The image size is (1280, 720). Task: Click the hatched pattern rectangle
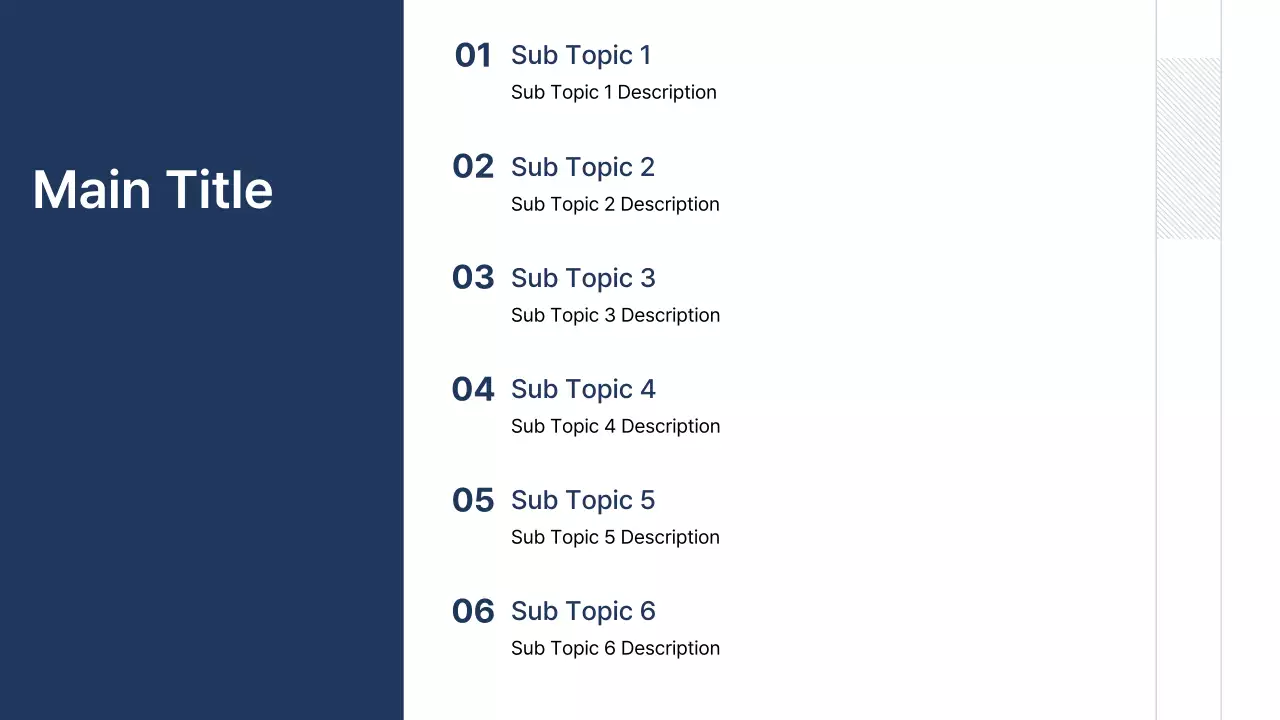tap(1188, 148)
